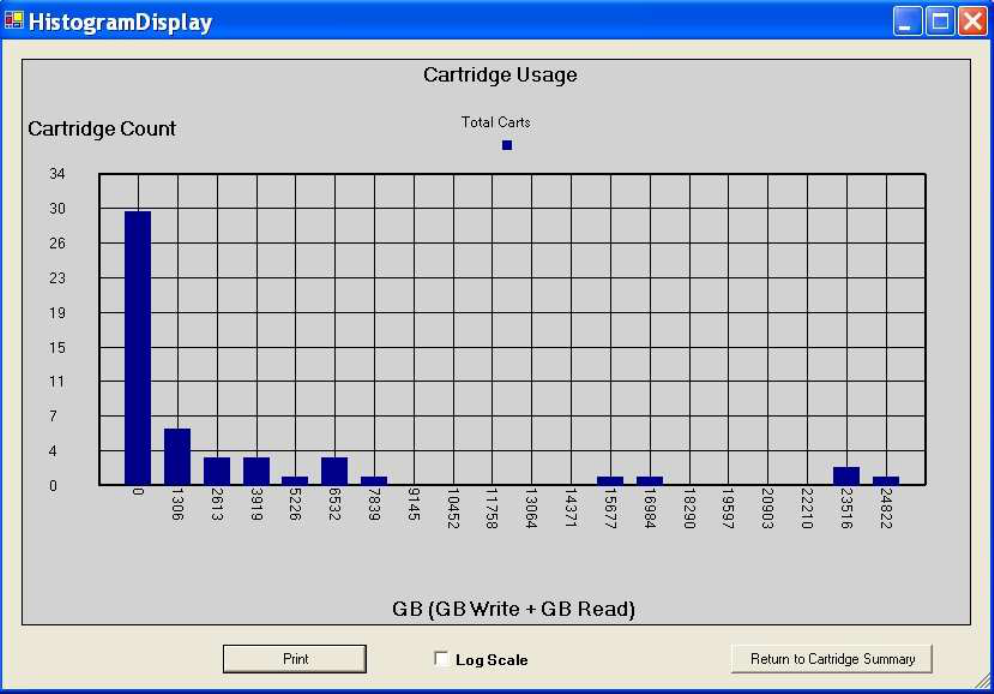Enable the Log Scale checkbox
This screenshot has width=994, height=694.
point(441,659)
